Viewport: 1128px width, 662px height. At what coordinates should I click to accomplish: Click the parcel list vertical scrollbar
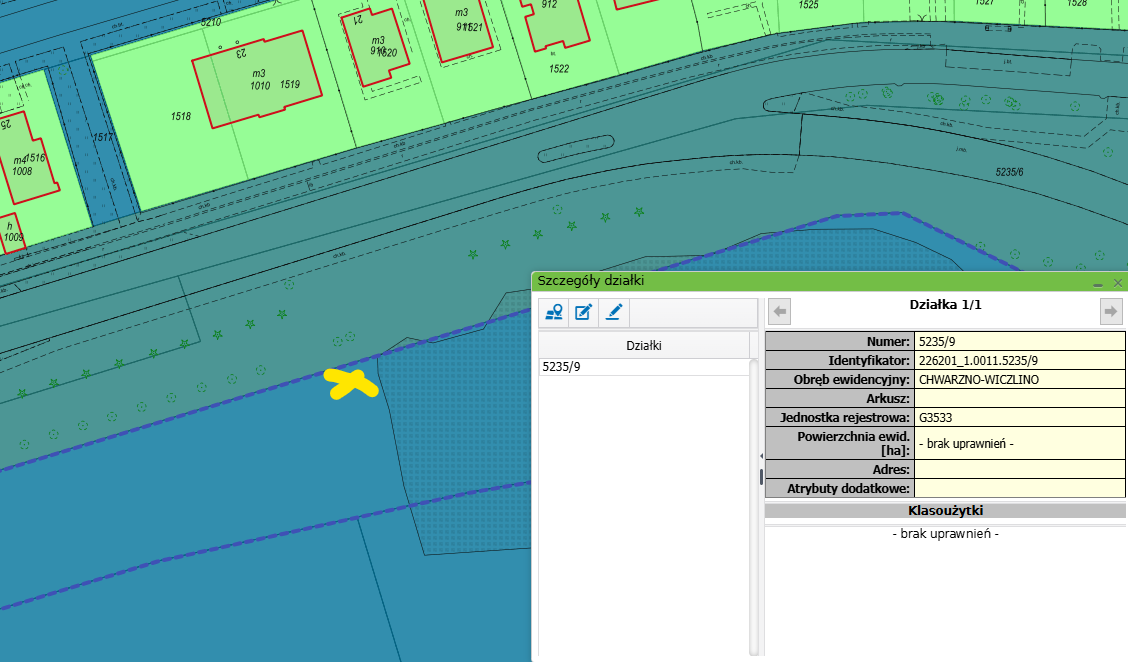[754, 507]
